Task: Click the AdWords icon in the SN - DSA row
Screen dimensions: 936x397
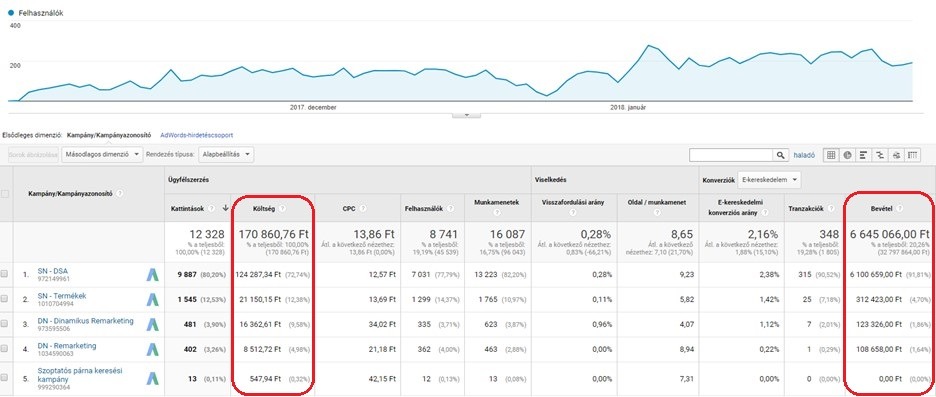Action: tap(153, 275)
